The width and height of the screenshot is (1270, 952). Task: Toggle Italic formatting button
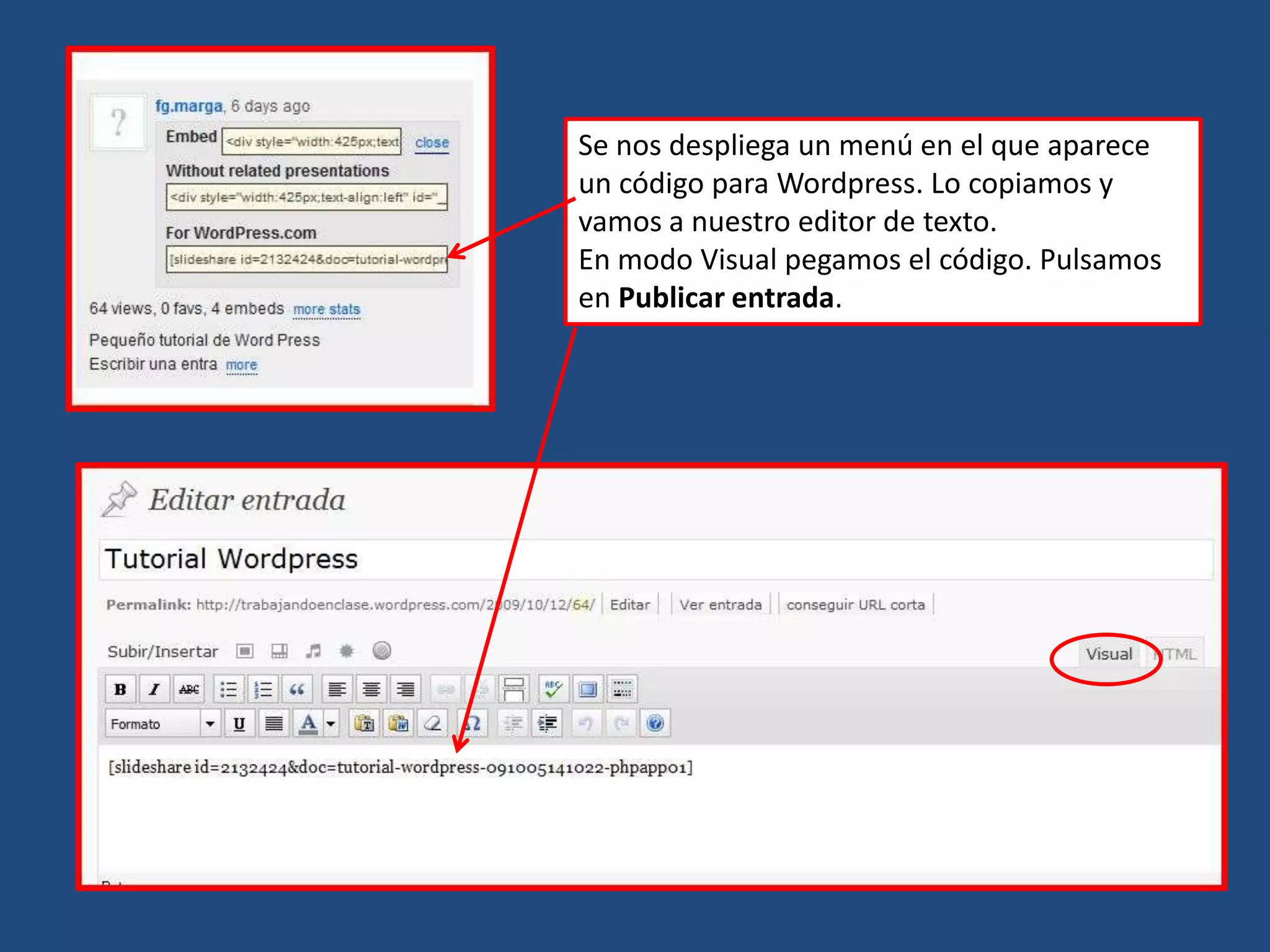pyautogui.click(x=154, y=689)
